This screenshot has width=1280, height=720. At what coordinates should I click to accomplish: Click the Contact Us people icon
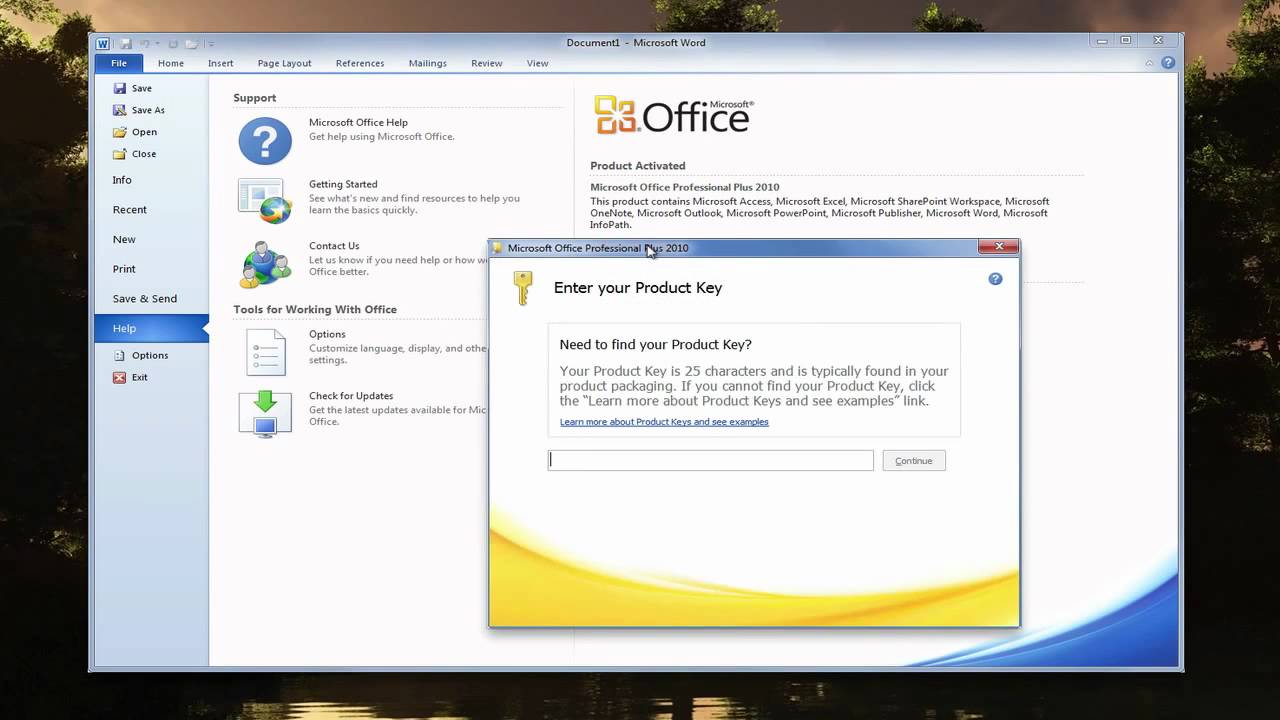click(x=265, y=264)
